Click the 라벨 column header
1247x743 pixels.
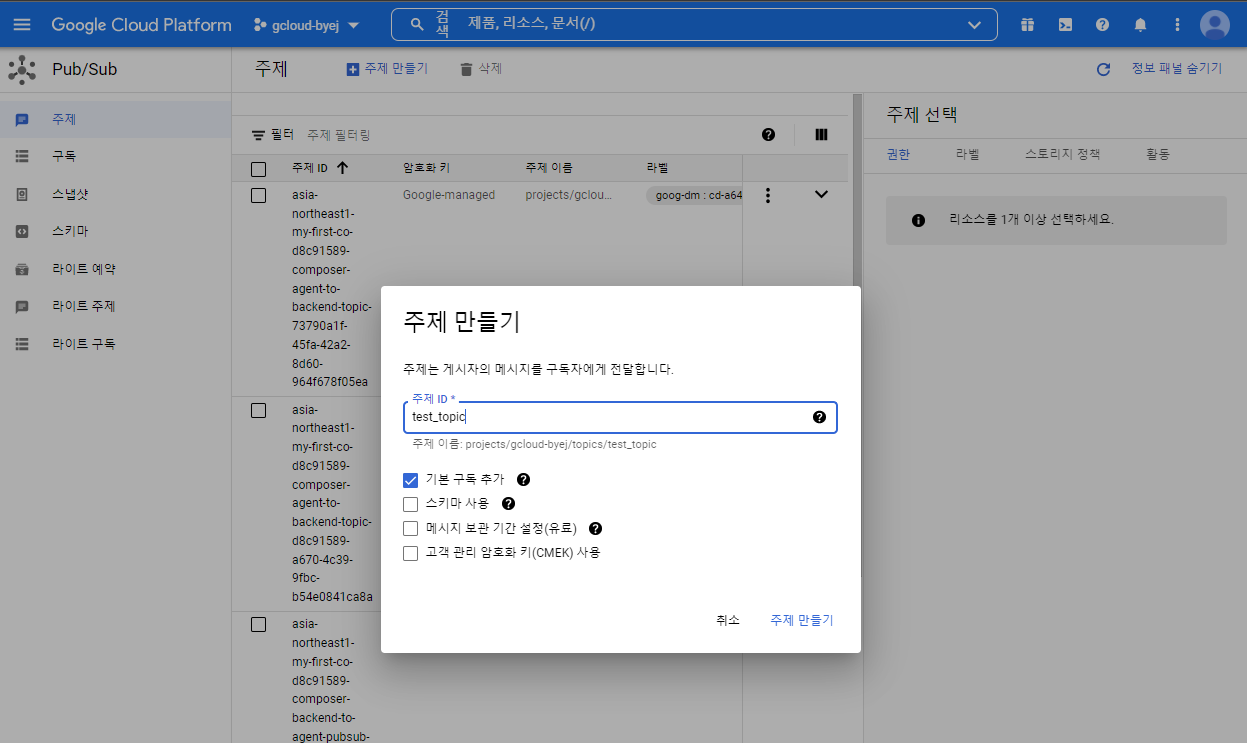click(657, 168)
